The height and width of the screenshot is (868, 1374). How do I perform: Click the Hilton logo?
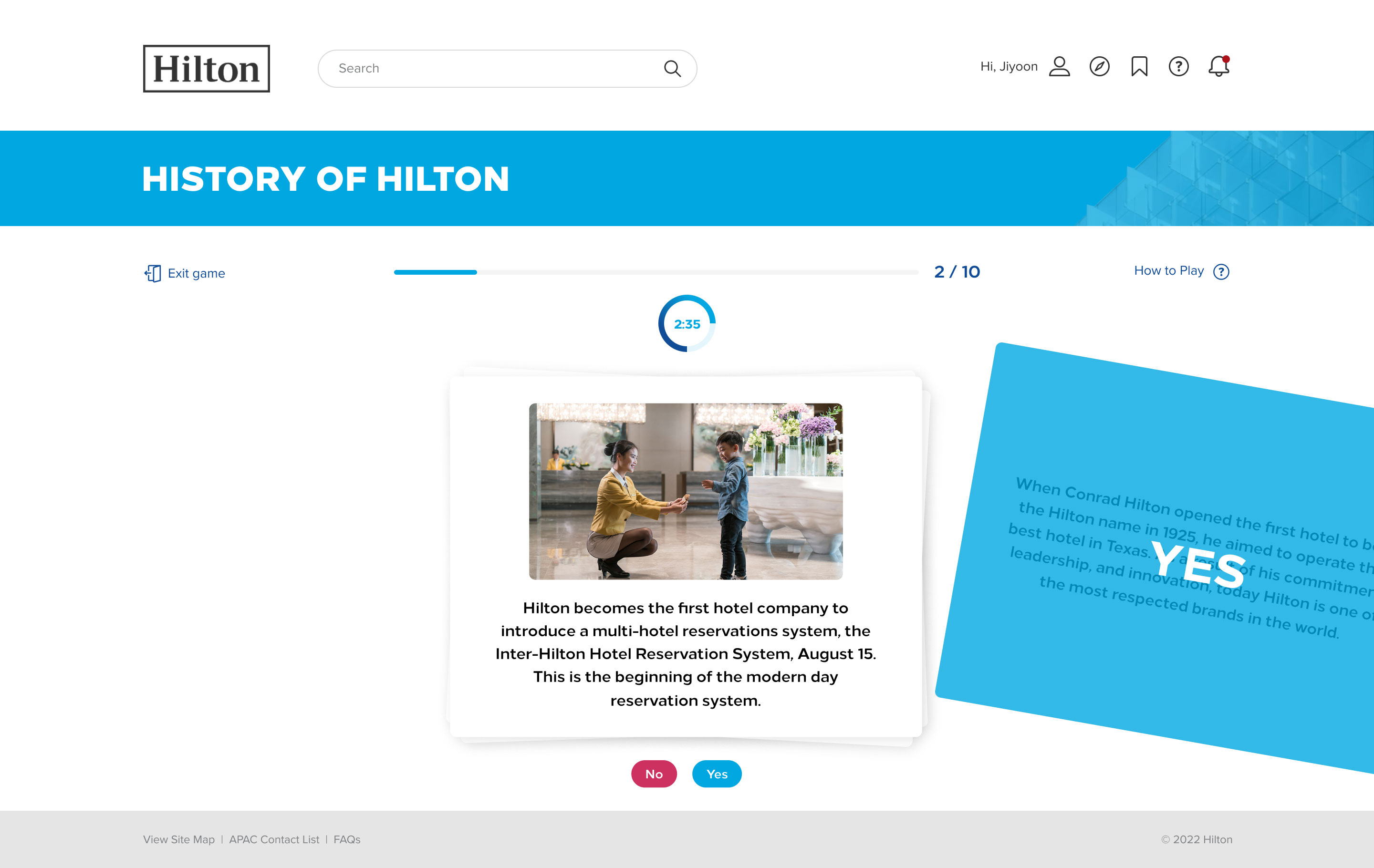pyautogui.click(x=206, y=68)
